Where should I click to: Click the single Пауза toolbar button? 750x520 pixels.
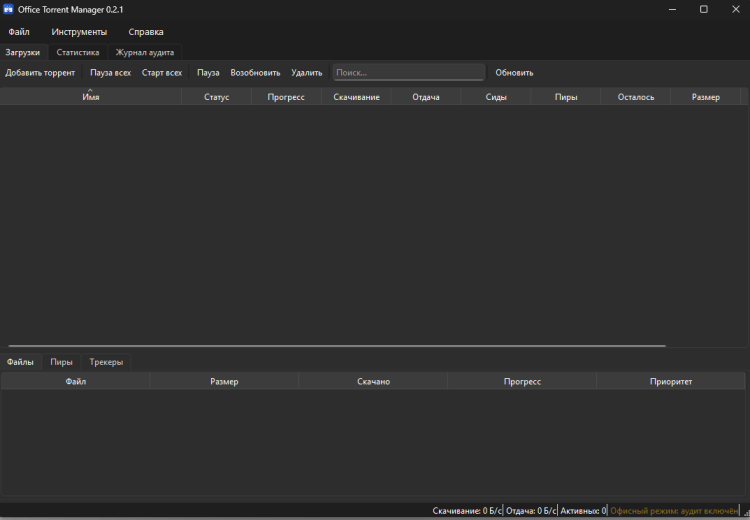point(208,73)
